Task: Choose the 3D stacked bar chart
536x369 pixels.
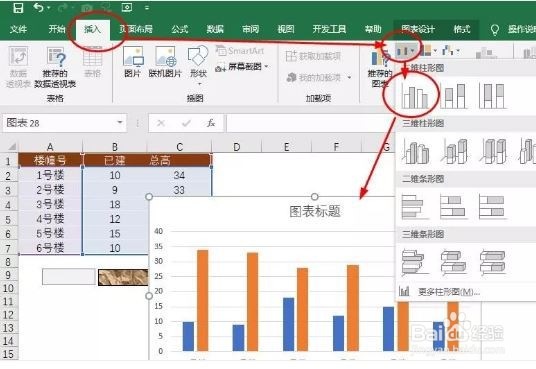Action: (453, 262)
